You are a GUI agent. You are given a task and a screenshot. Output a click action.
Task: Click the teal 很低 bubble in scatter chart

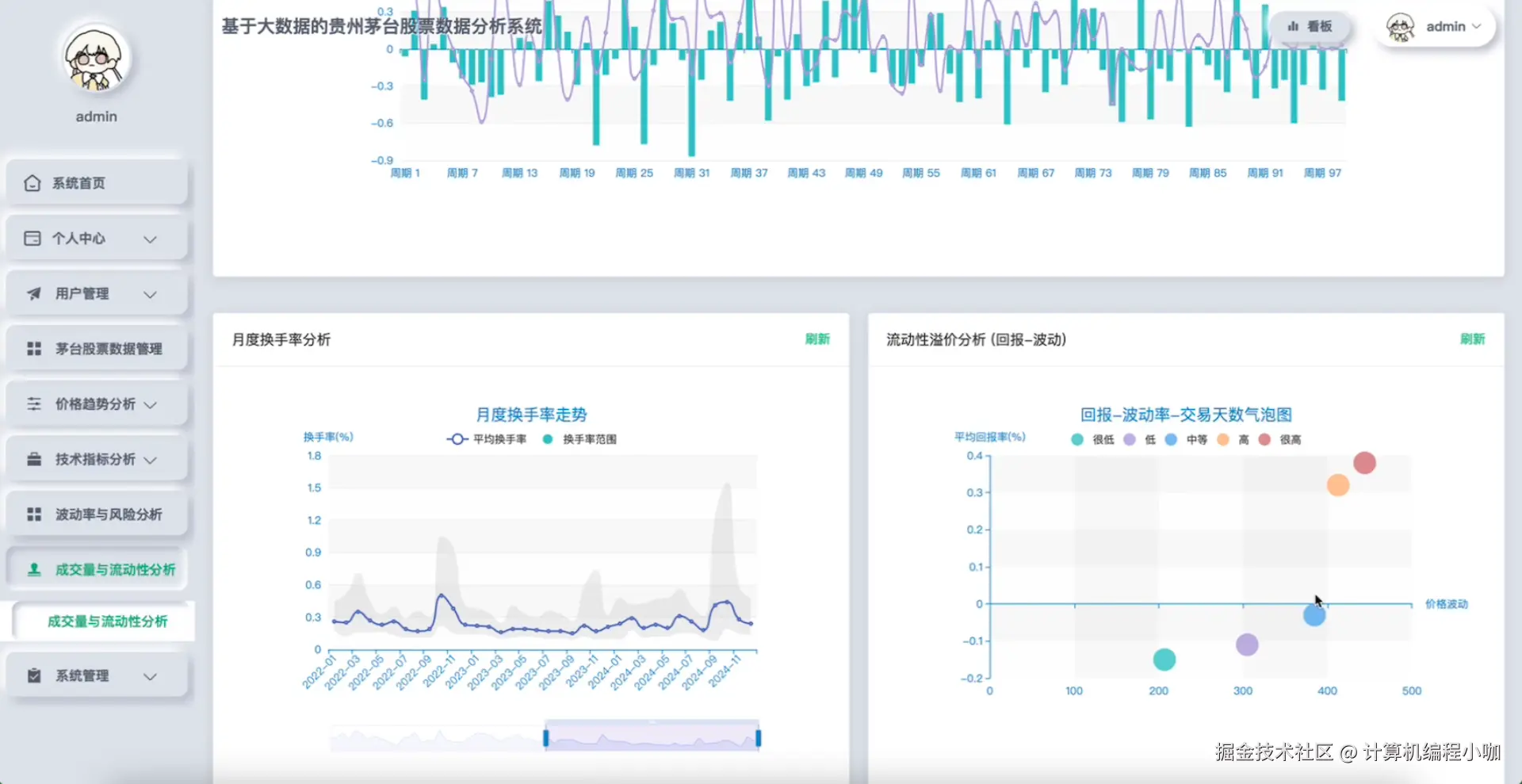1164,660
